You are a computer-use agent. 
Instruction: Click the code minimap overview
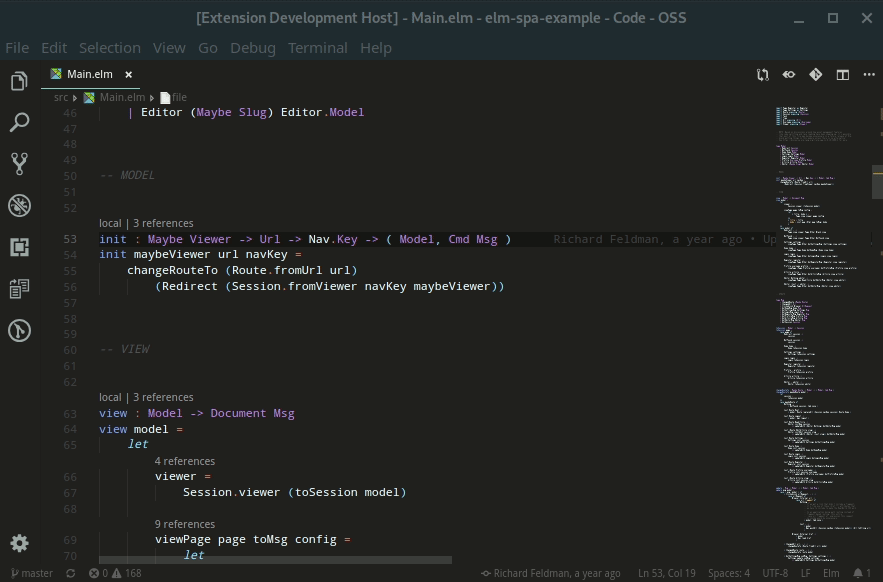(x=814, y=300)
